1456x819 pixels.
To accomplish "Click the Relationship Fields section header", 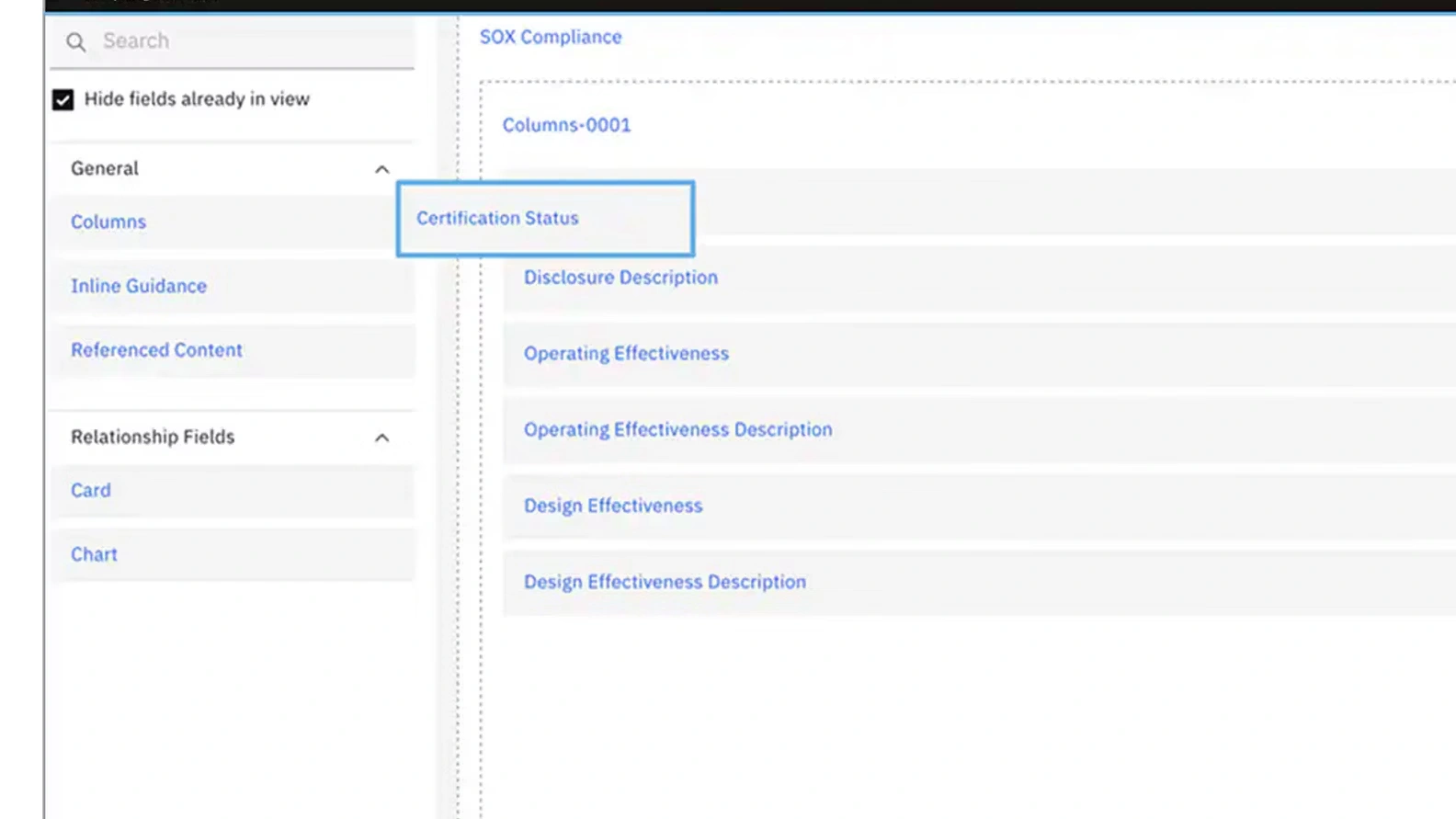I will pos(153,437).
